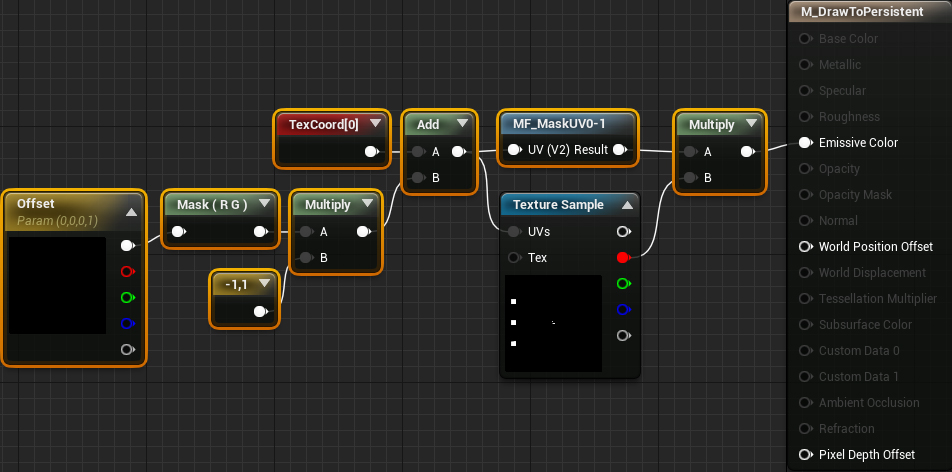952x472 pixels.
Task: Collapse the Offset parameter node preview
Action: tap(131, 213)
